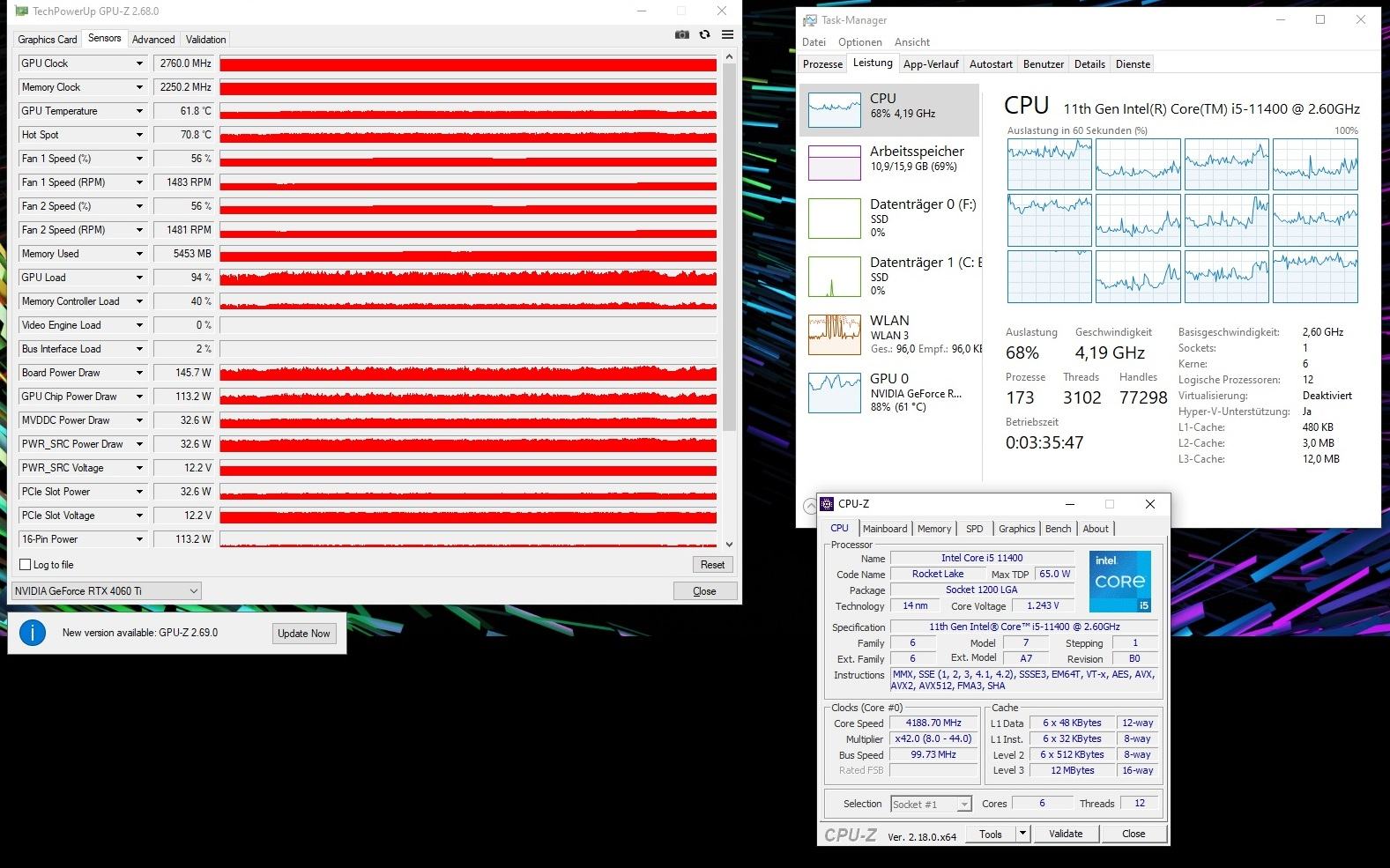Click the GPU-Z sensors scrollbar thumb
Screen dimensions: 1390x868
click(x=729, y=247)
